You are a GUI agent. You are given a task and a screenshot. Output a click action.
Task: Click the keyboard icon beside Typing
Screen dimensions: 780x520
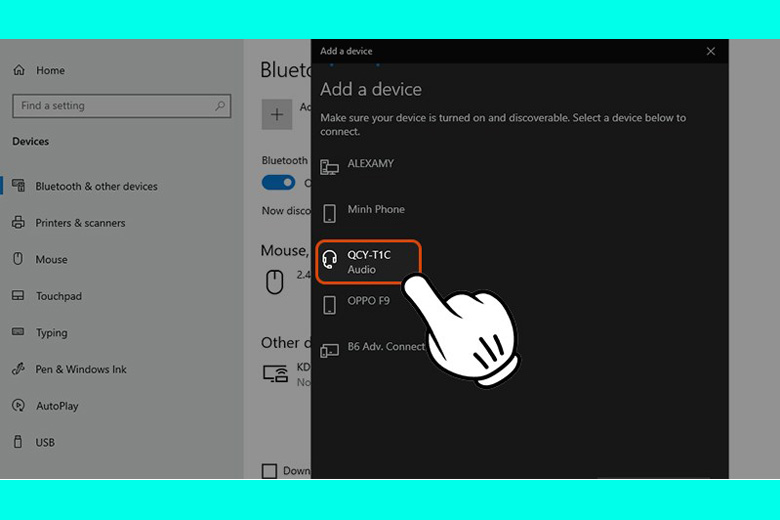[18, 331]
